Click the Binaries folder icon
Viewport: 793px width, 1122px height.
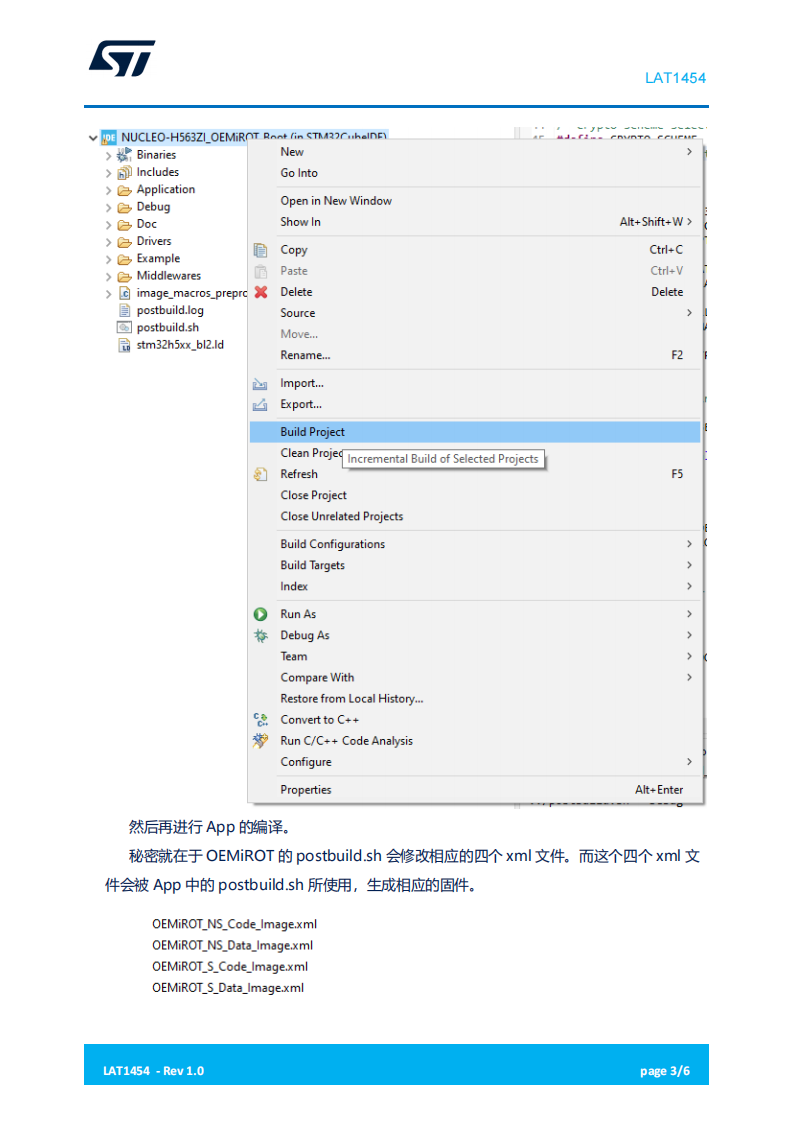tap(125, 155)
